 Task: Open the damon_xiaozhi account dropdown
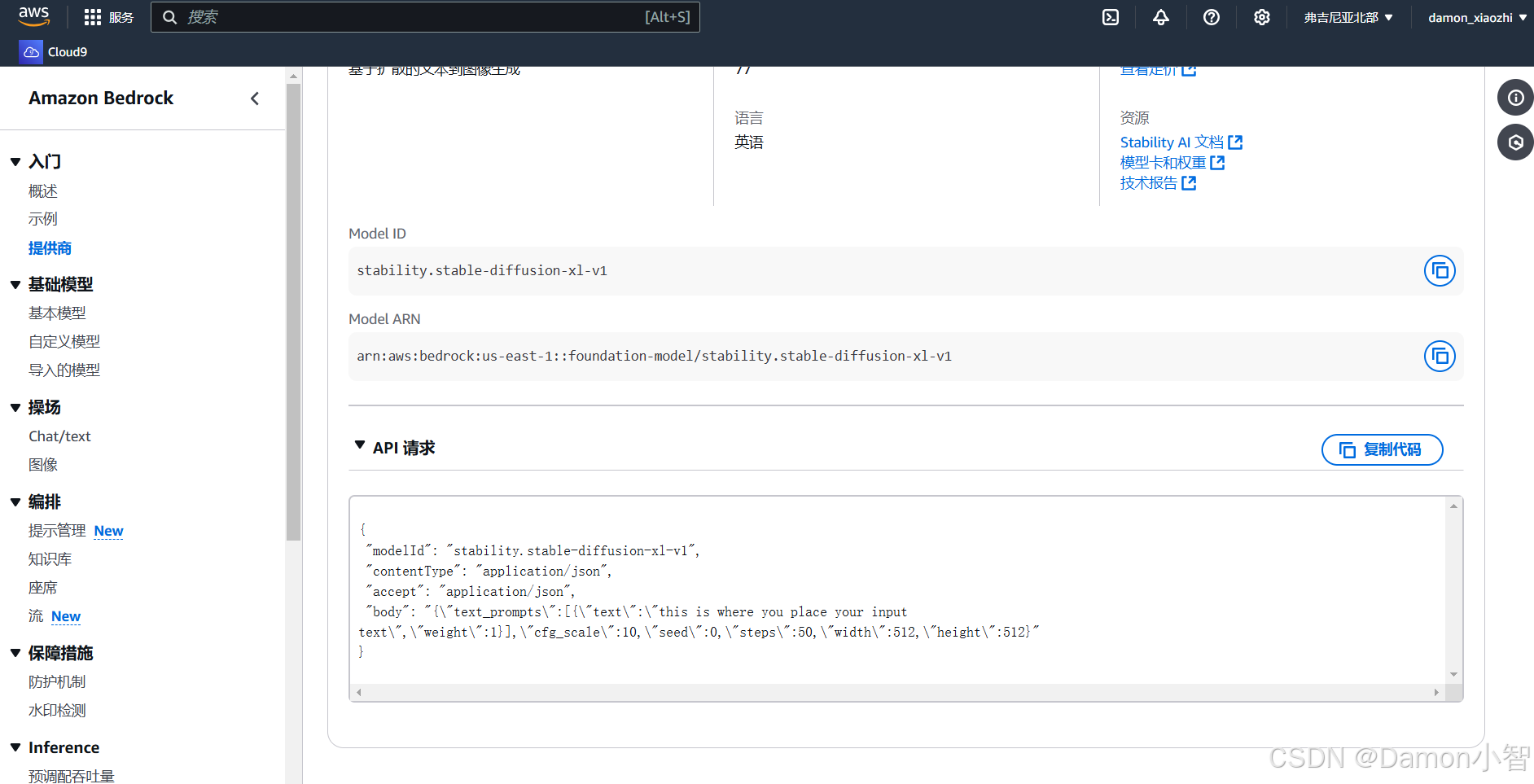pyautogui.click(x=1477, y=17)
